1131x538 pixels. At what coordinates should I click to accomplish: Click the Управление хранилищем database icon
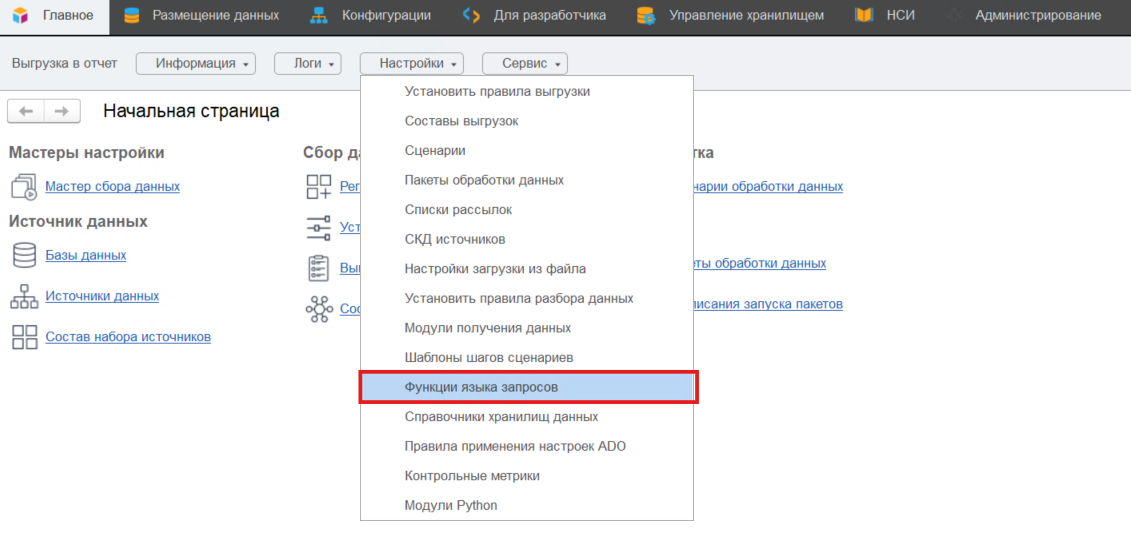point(647,15)
